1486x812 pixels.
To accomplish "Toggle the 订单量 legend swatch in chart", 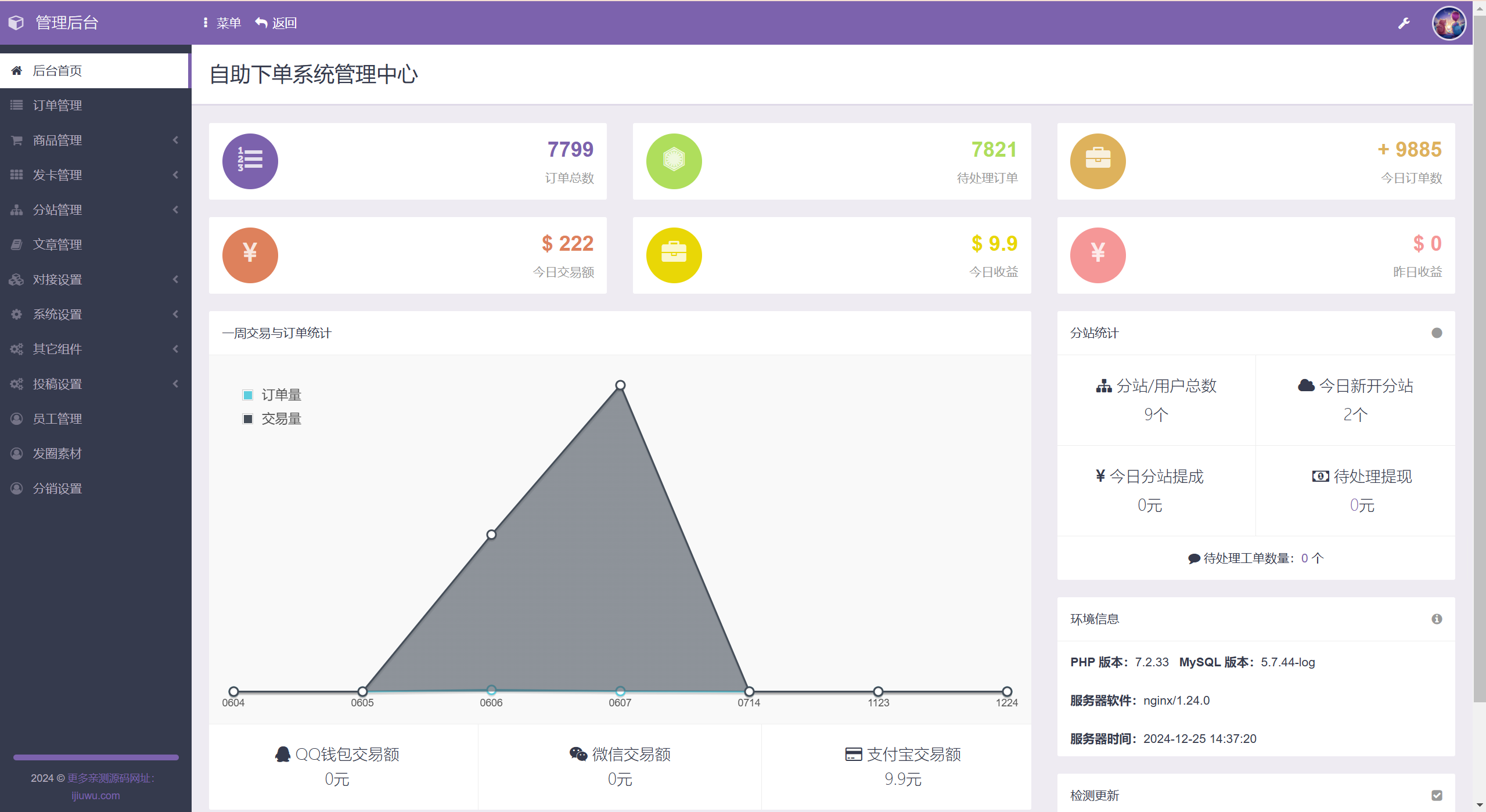I will pos(248,395).
